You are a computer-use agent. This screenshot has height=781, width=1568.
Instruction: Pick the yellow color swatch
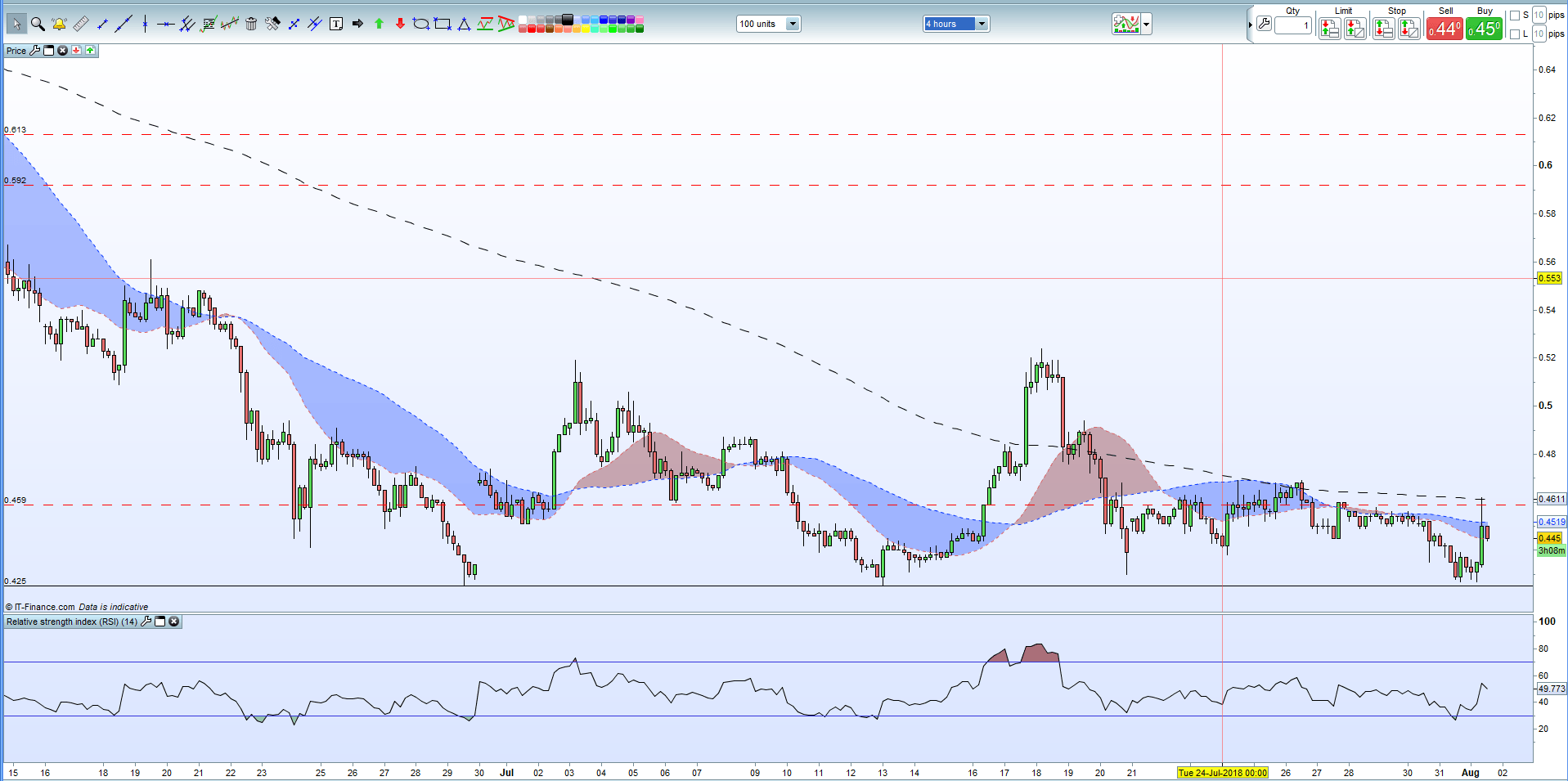pyautogui.click(x=586, y=29)
